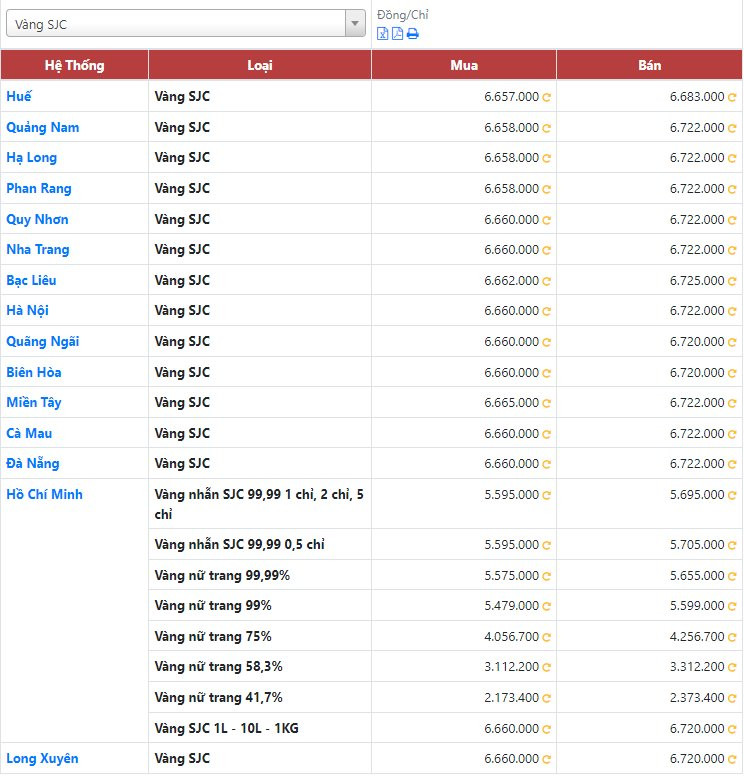
Task: Open the Quãng Ngãi link
Action: click(43, 341)
